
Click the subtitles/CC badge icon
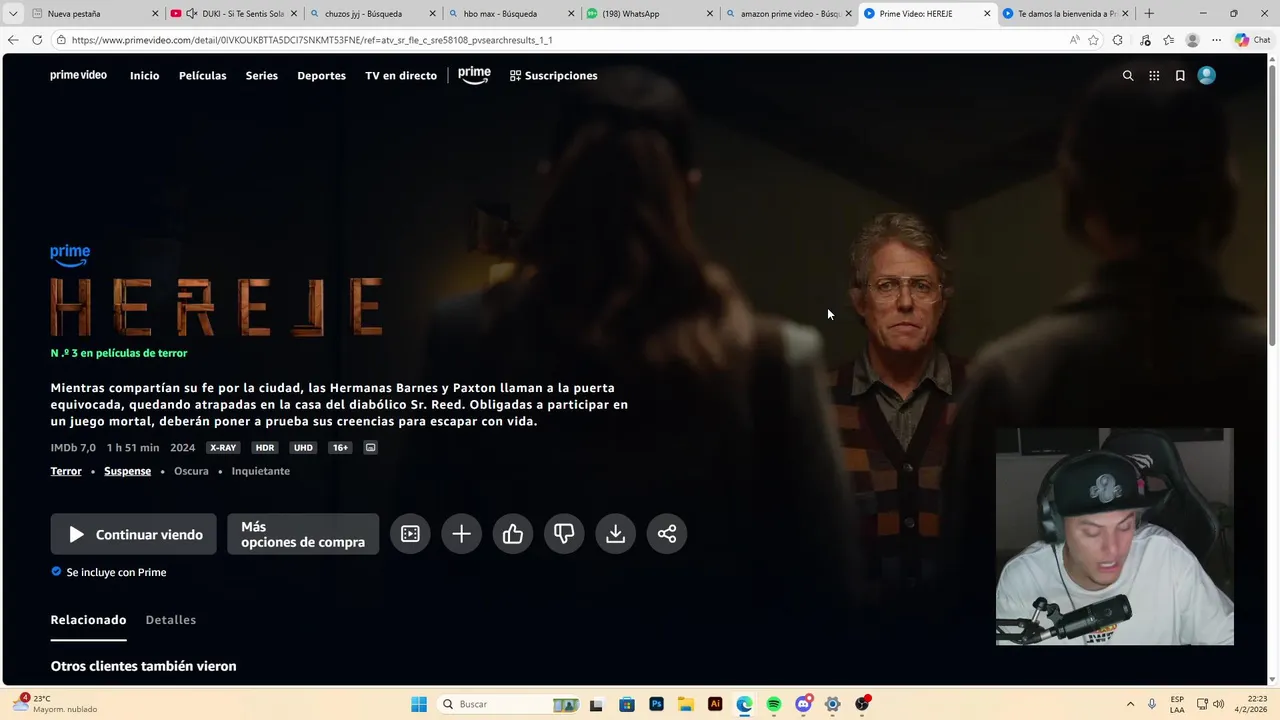tap(371, 448)
